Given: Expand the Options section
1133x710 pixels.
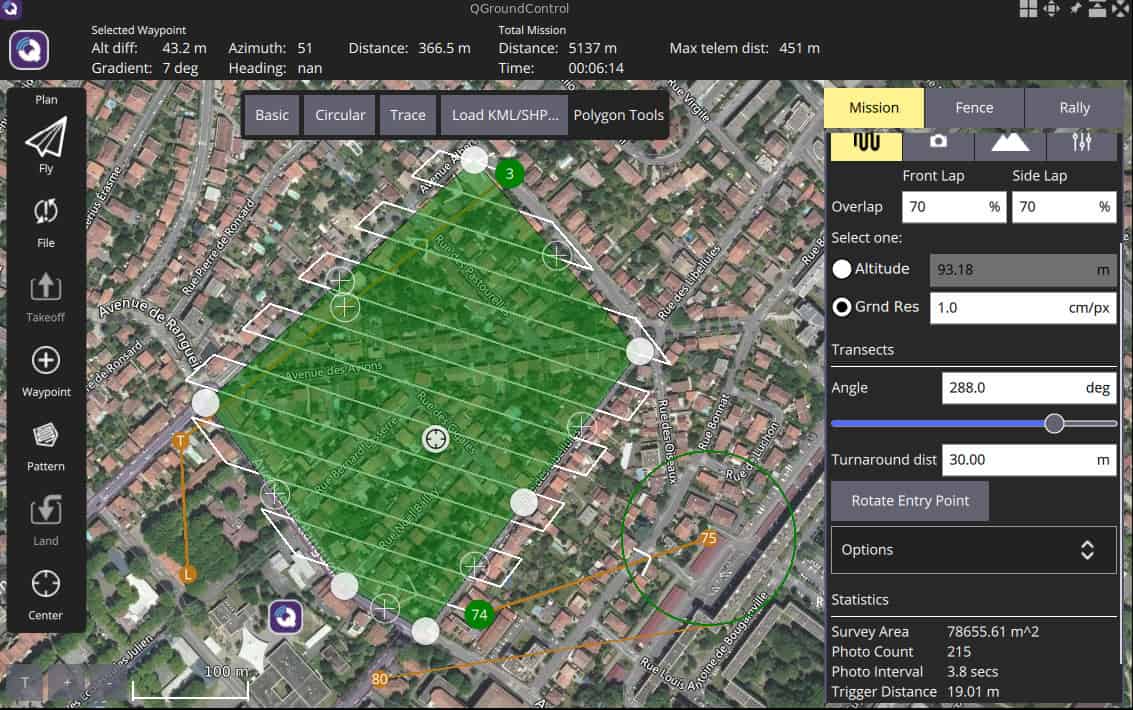Looking at the screenshot, I should coord(972,549).
